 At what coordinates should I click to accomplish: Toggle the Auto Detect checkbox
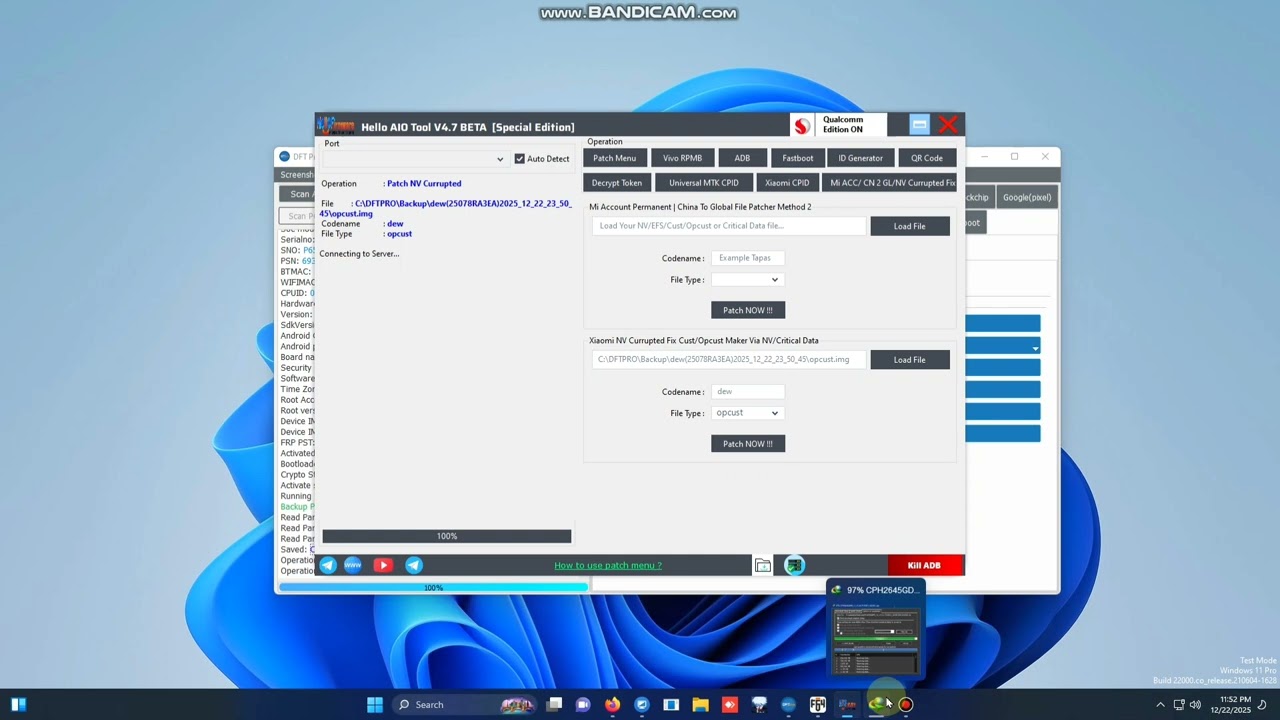pyautogui.click(x=519, y=158)
